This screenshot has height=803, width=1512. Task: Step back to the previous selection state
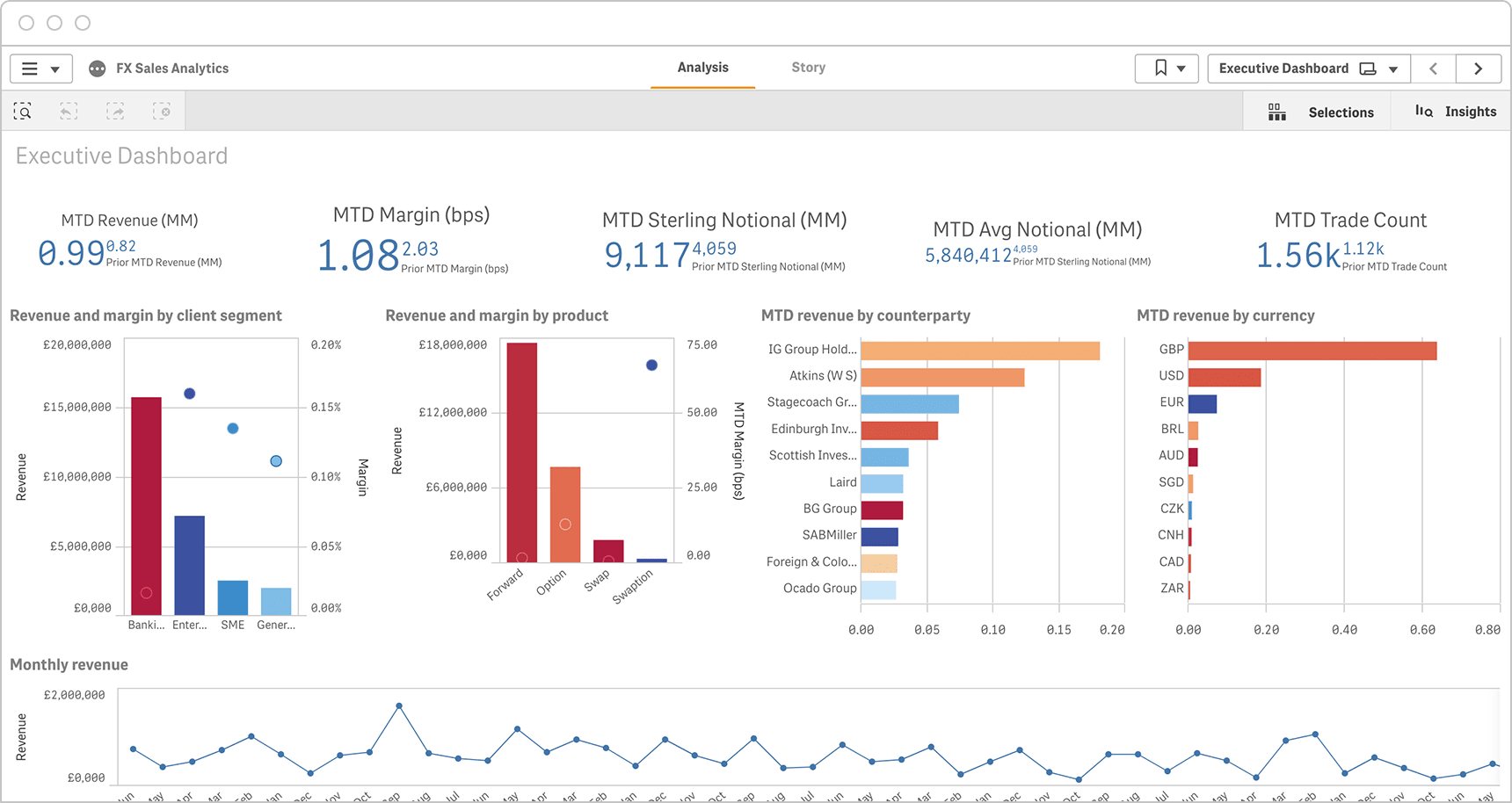coord(69,111)
